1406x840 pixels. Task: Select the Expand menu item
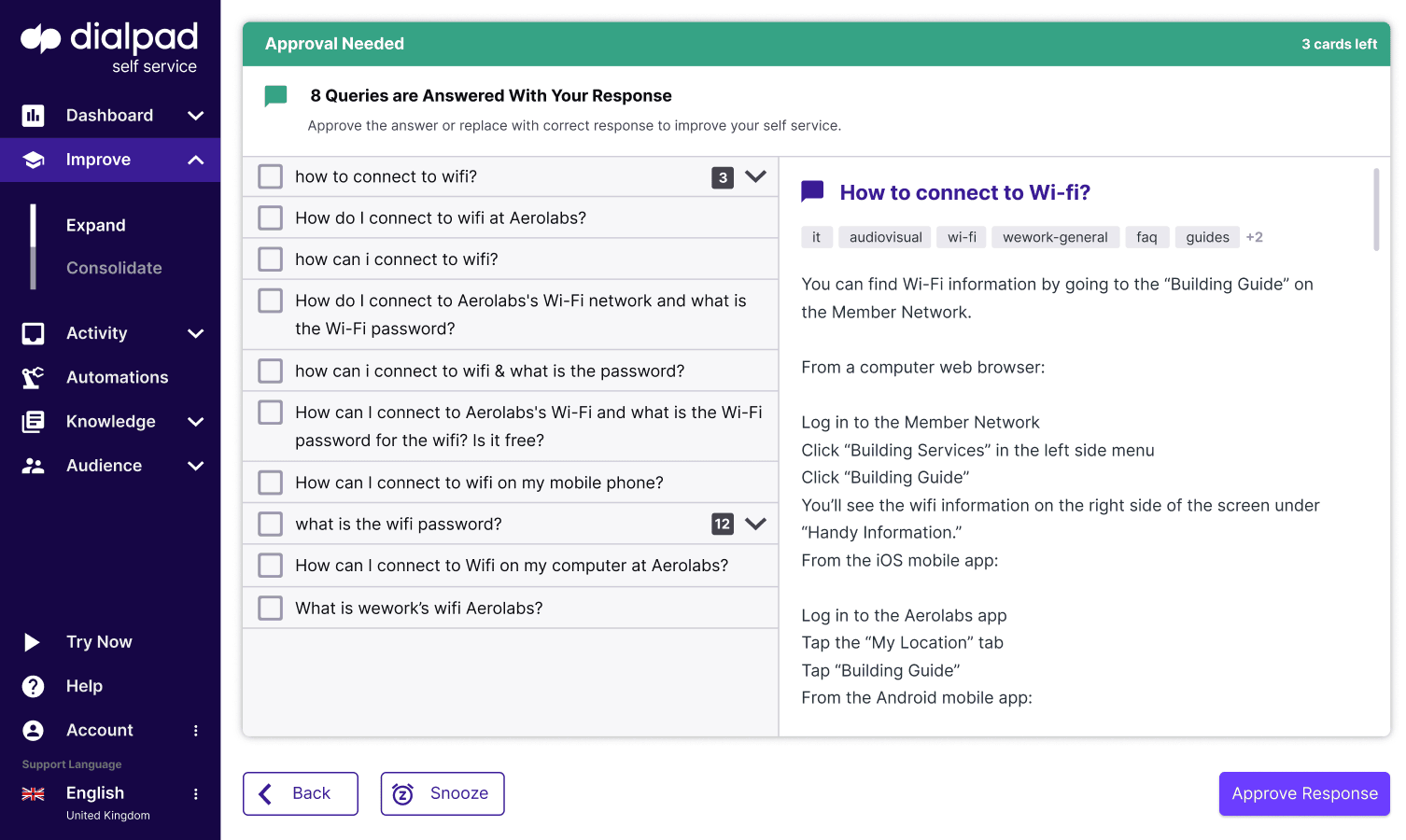coord(95,225)
